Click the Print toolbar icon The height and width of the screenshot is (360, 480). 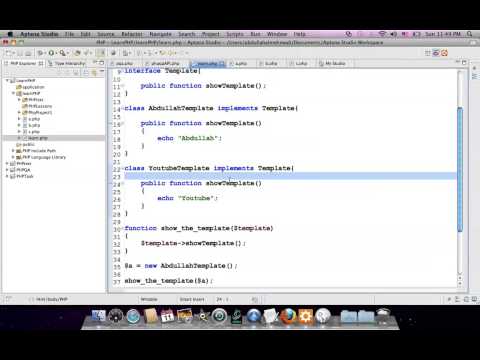(x=28, y=53)
